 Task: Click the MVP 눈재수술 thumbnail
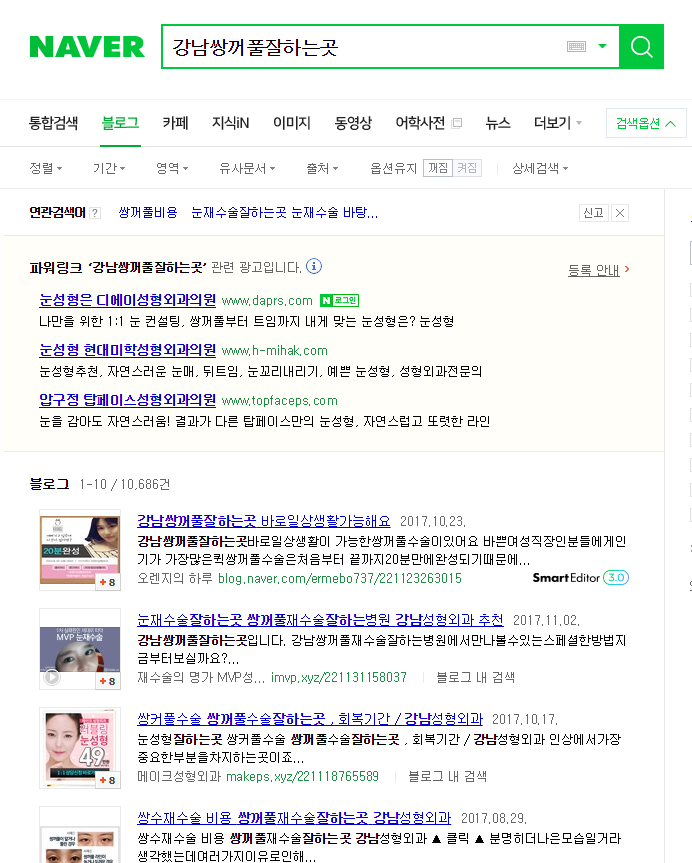pyautogui.click(x=80, y=649)
